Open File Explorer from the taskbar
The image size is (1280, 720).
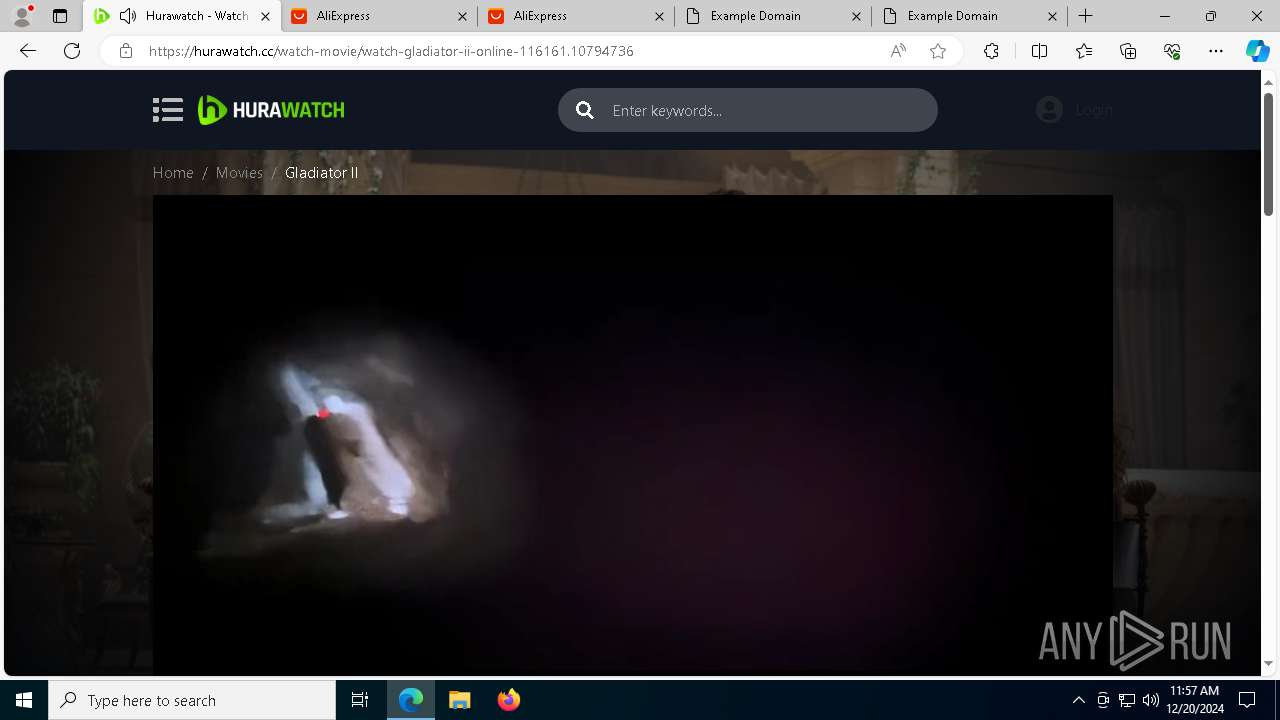(459, 700)
